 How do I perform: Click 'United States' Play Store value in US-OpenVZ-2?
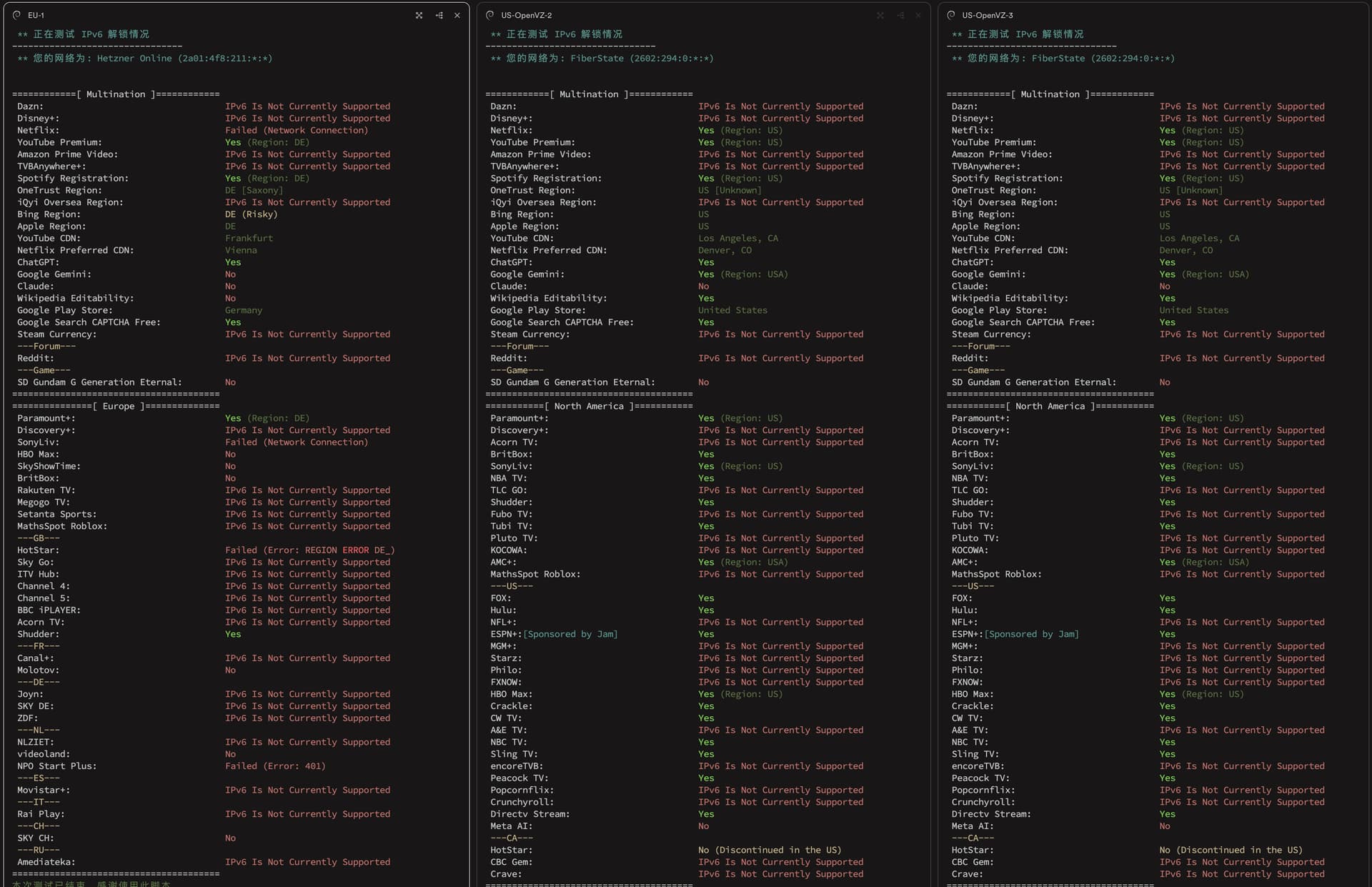[x=732, y=310]
